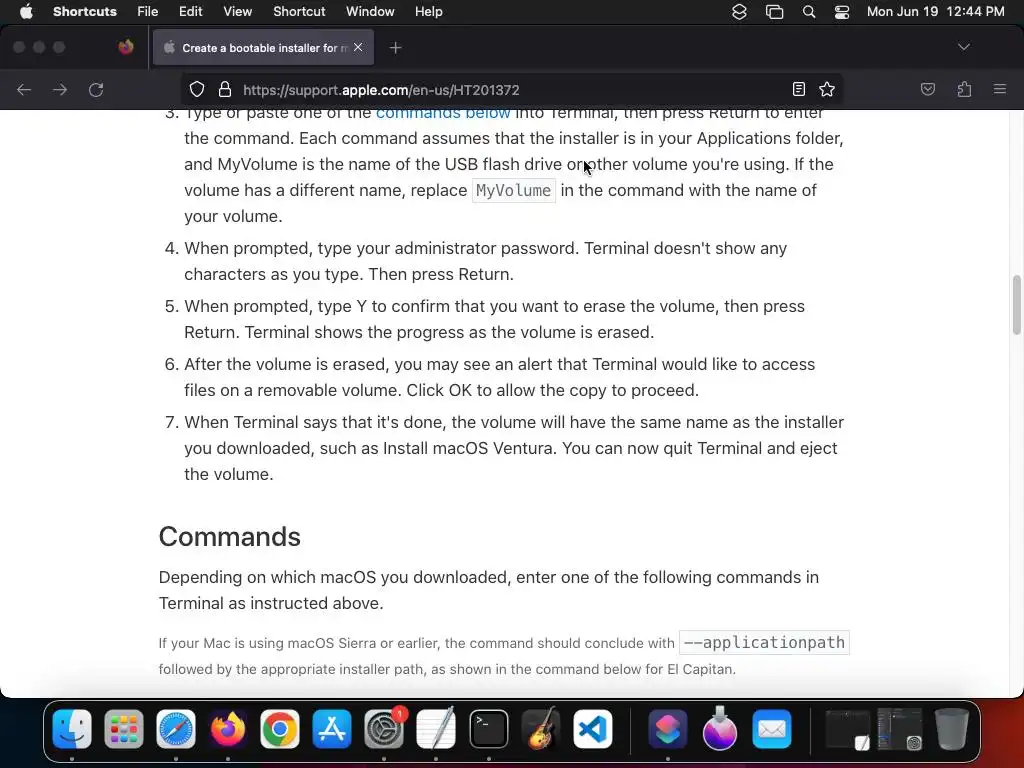Screen dimensions: 1024x768
Task: Open the Shortcut menu
Action: click(299, 12)
